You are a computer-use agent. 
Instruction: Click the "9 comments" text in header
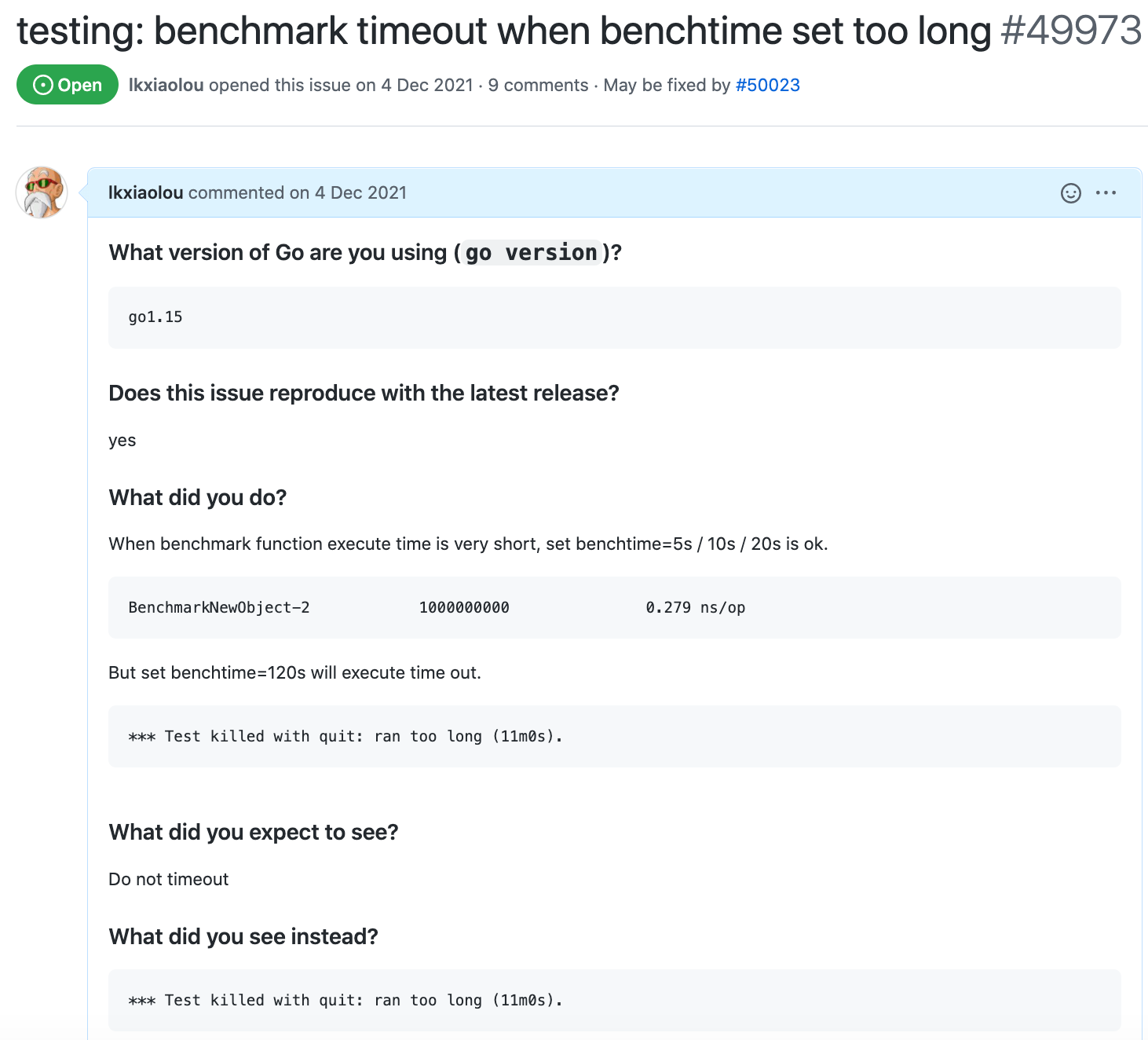pos(538,85)
